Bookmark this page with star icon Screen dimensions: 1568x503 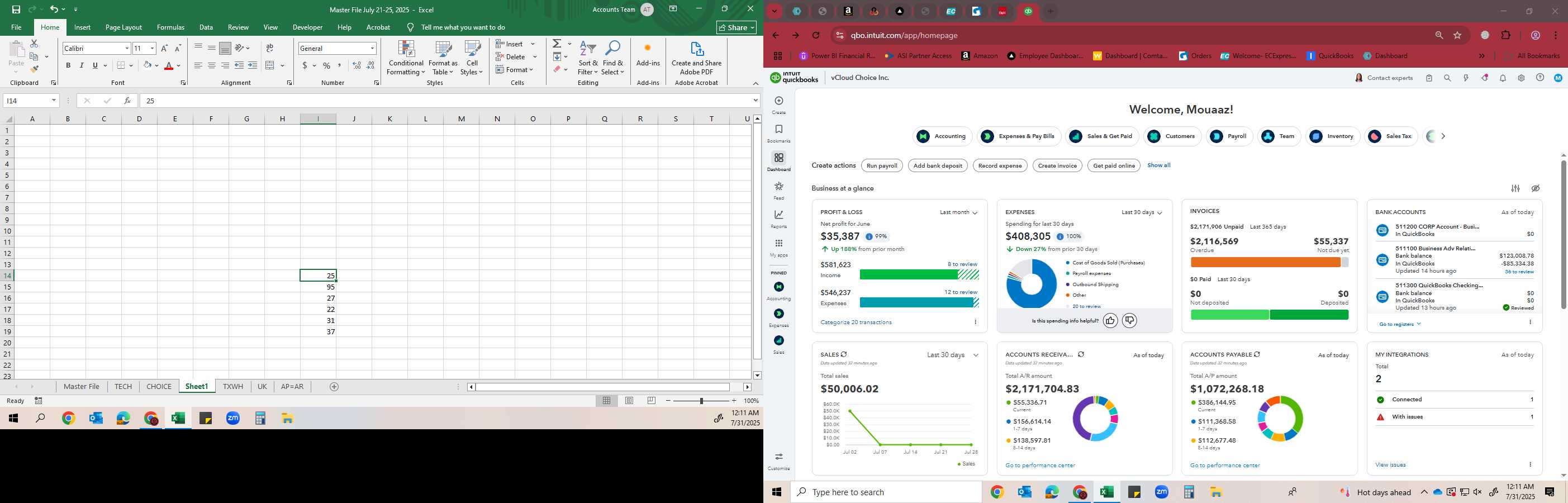click(1458, 35)
